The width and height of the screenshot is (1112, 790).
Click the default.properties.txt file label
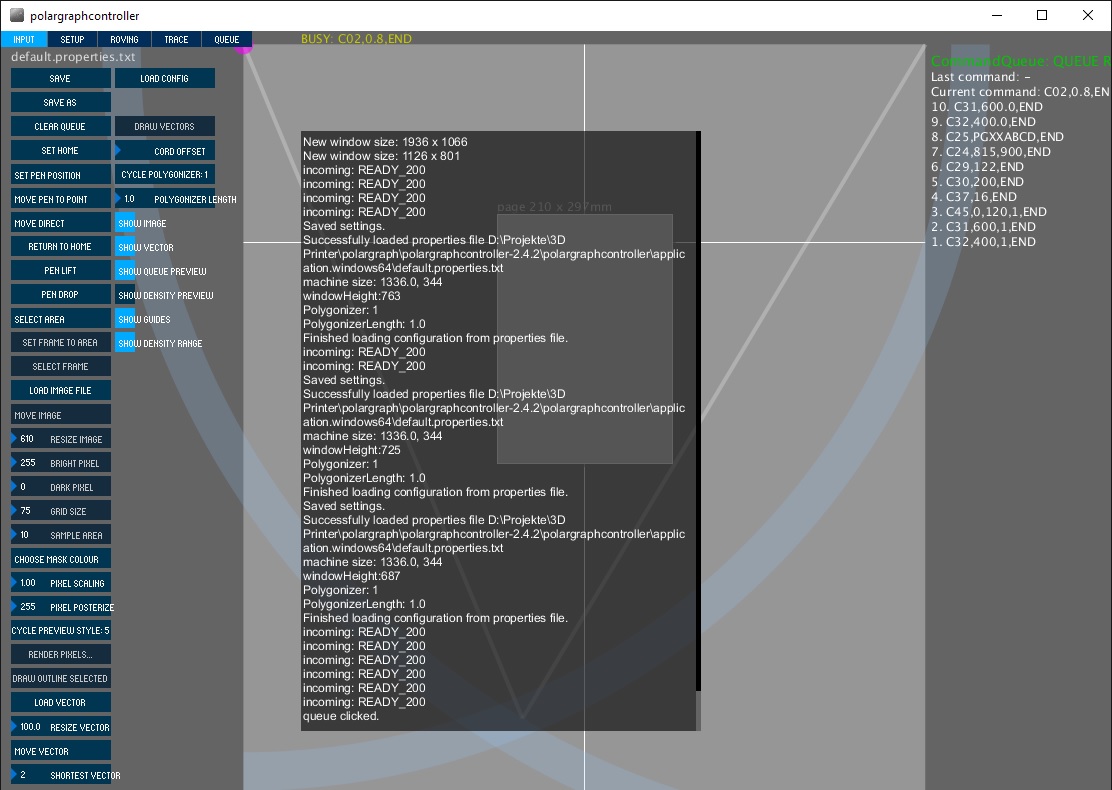click(x=73, y=57)
